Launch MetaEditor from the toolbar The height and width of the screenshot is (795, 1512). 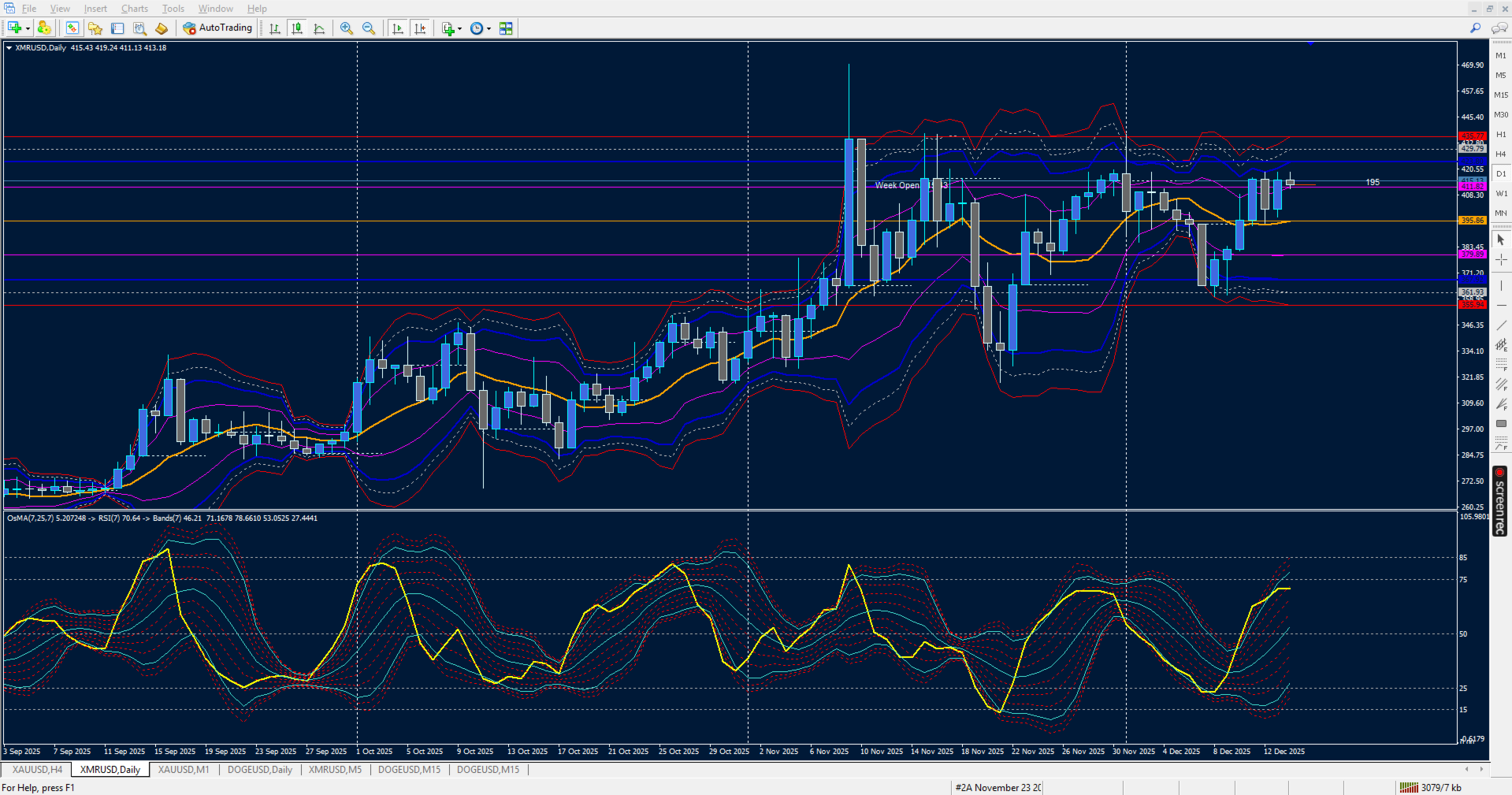click(x=162, y=28)
